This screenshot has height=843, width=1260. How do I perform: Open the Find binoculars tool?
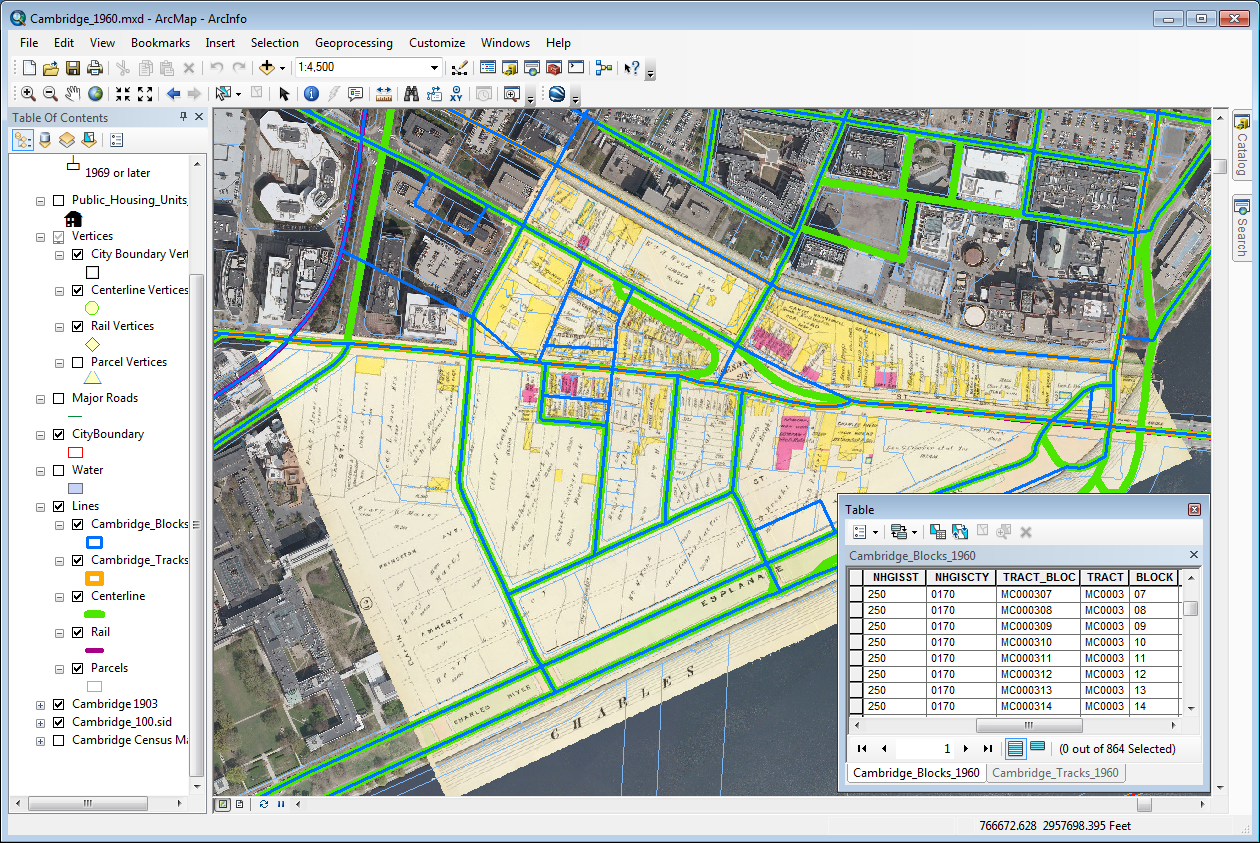tap(411, 94)
